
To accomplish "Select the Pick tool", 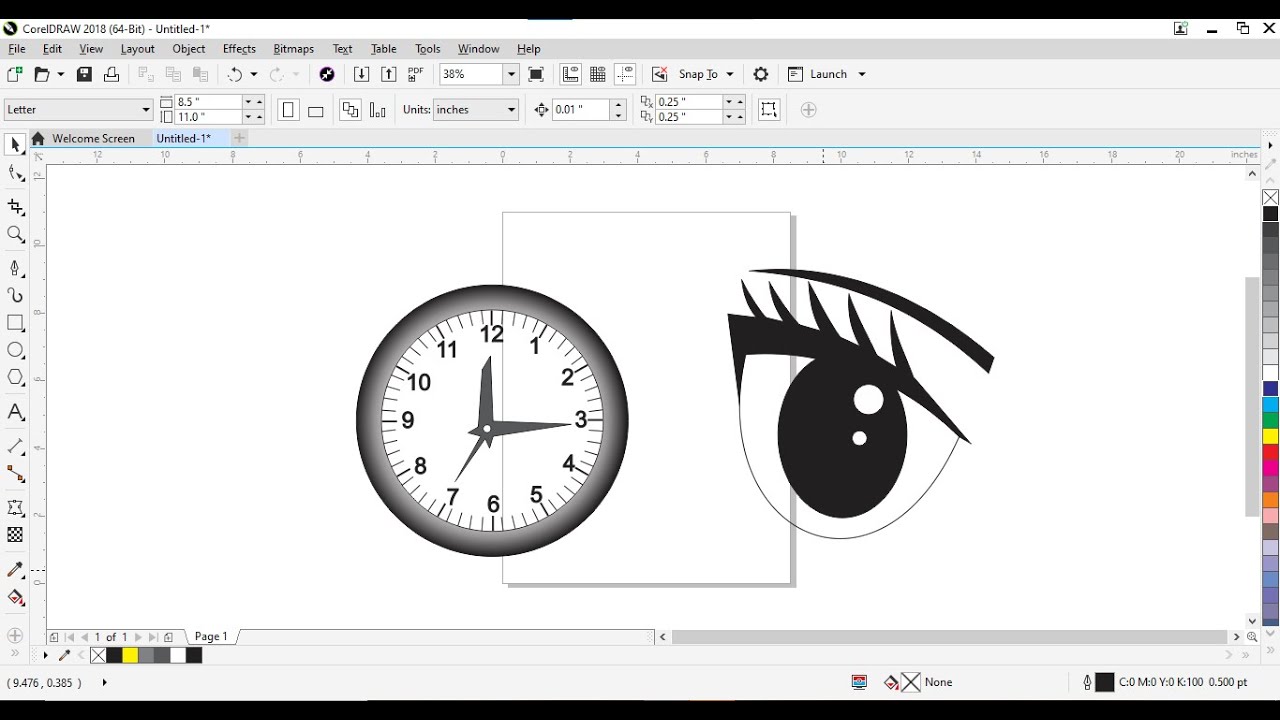I will pos(15,146).
